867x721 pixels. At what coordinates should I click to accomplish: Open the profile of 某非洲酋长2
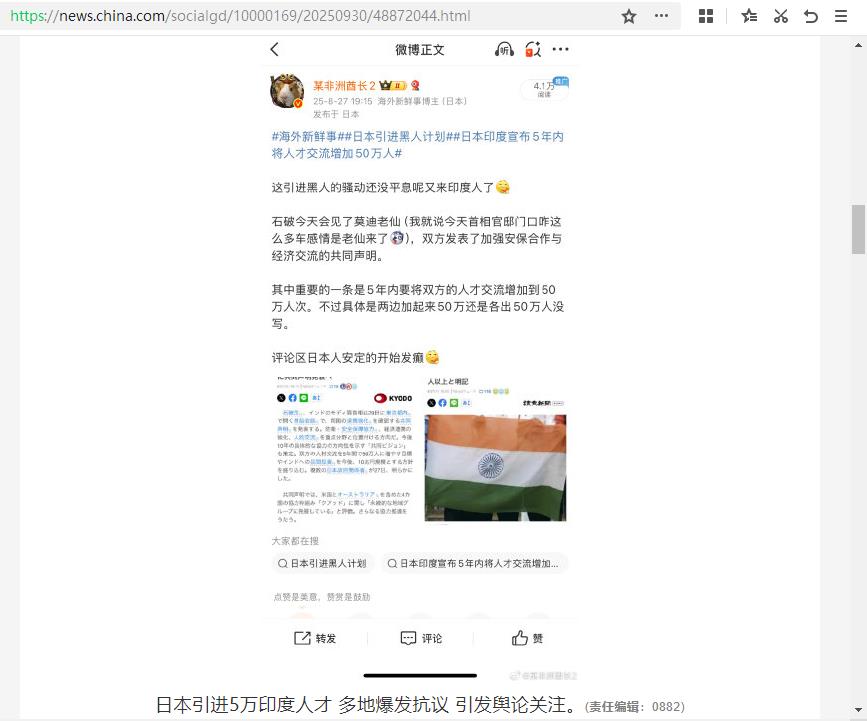coord(344,86)
